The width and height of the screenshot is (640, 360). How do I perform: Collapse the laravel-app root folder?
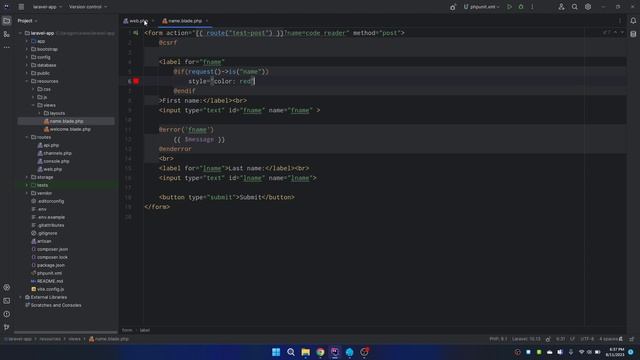20,33
